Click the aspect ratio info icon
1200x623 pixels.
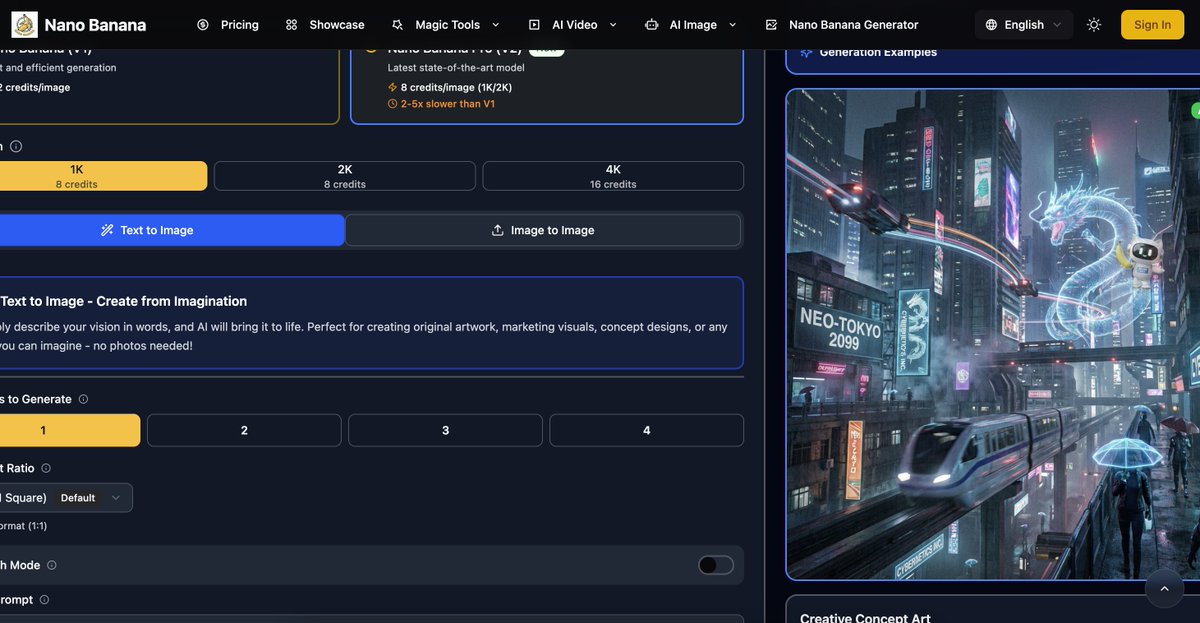(x=46, y=468)
